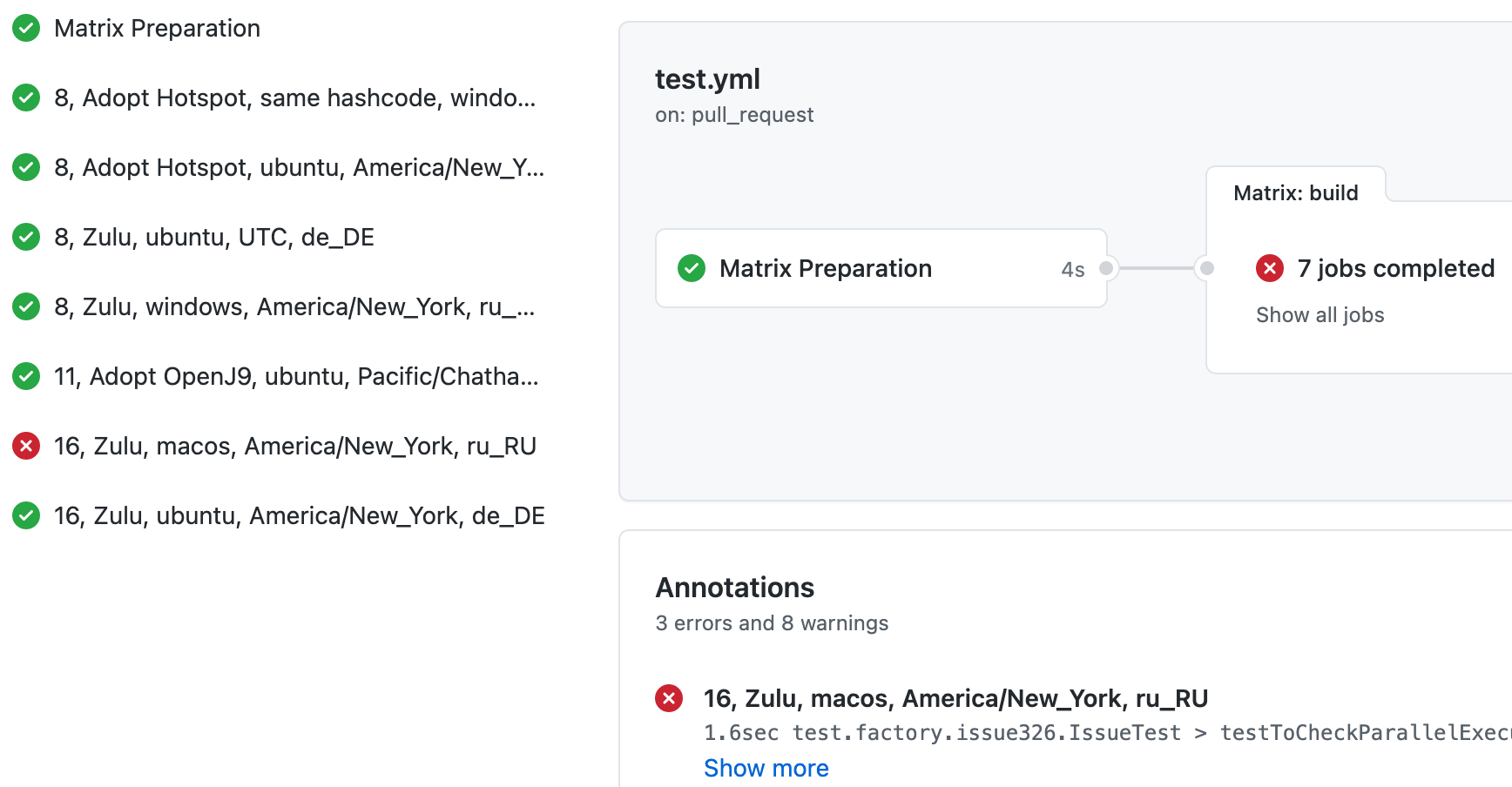Image resolution: width=1512 pixels, height=787 pixels.
Task: Expand annotation details with Show more
Action: (766, 768)
